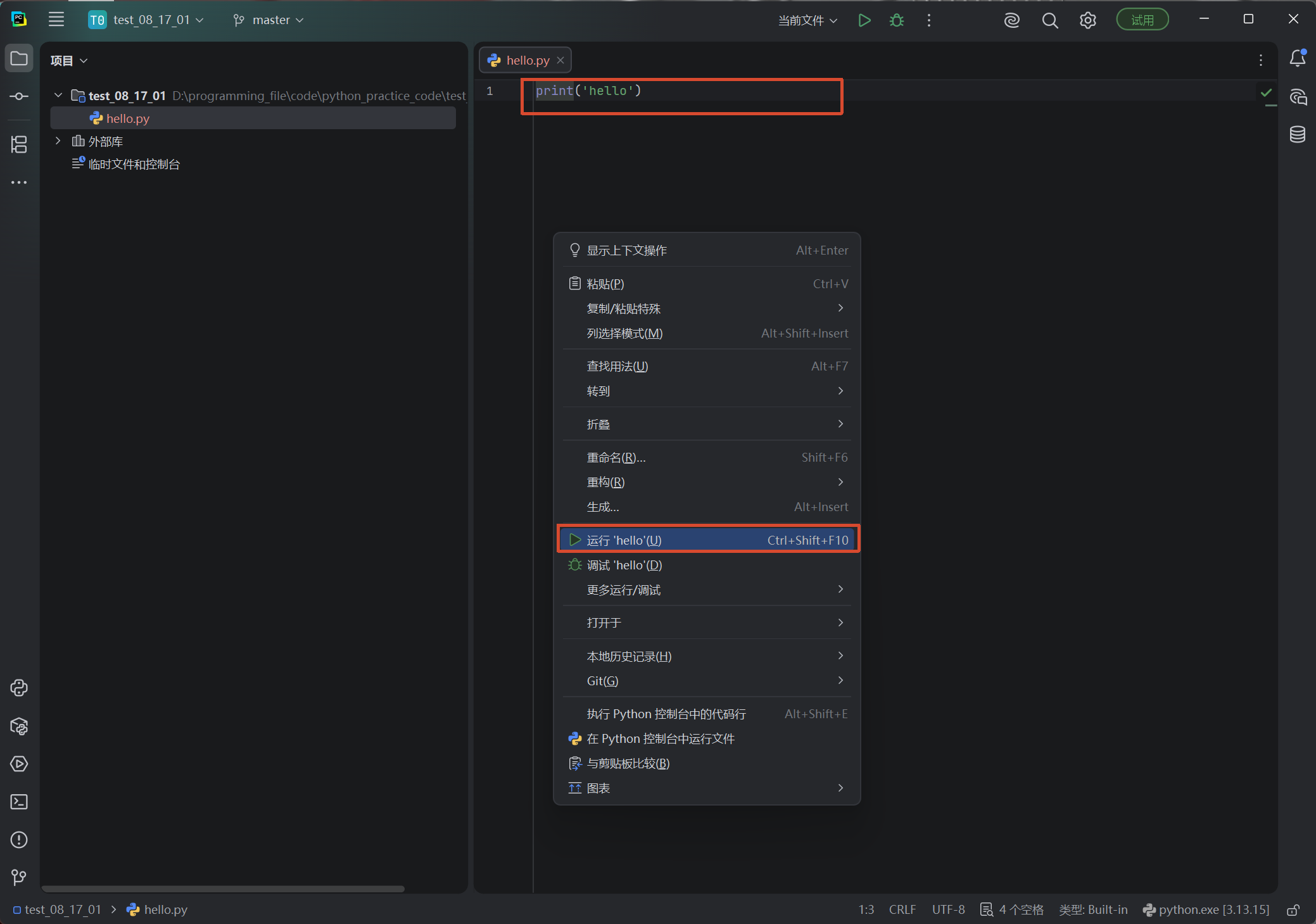Image resolution: width=1316 pixels, height=924 pixels.
Task: Choose 重命名(R)... in context menu
Action: coord(707,457)
